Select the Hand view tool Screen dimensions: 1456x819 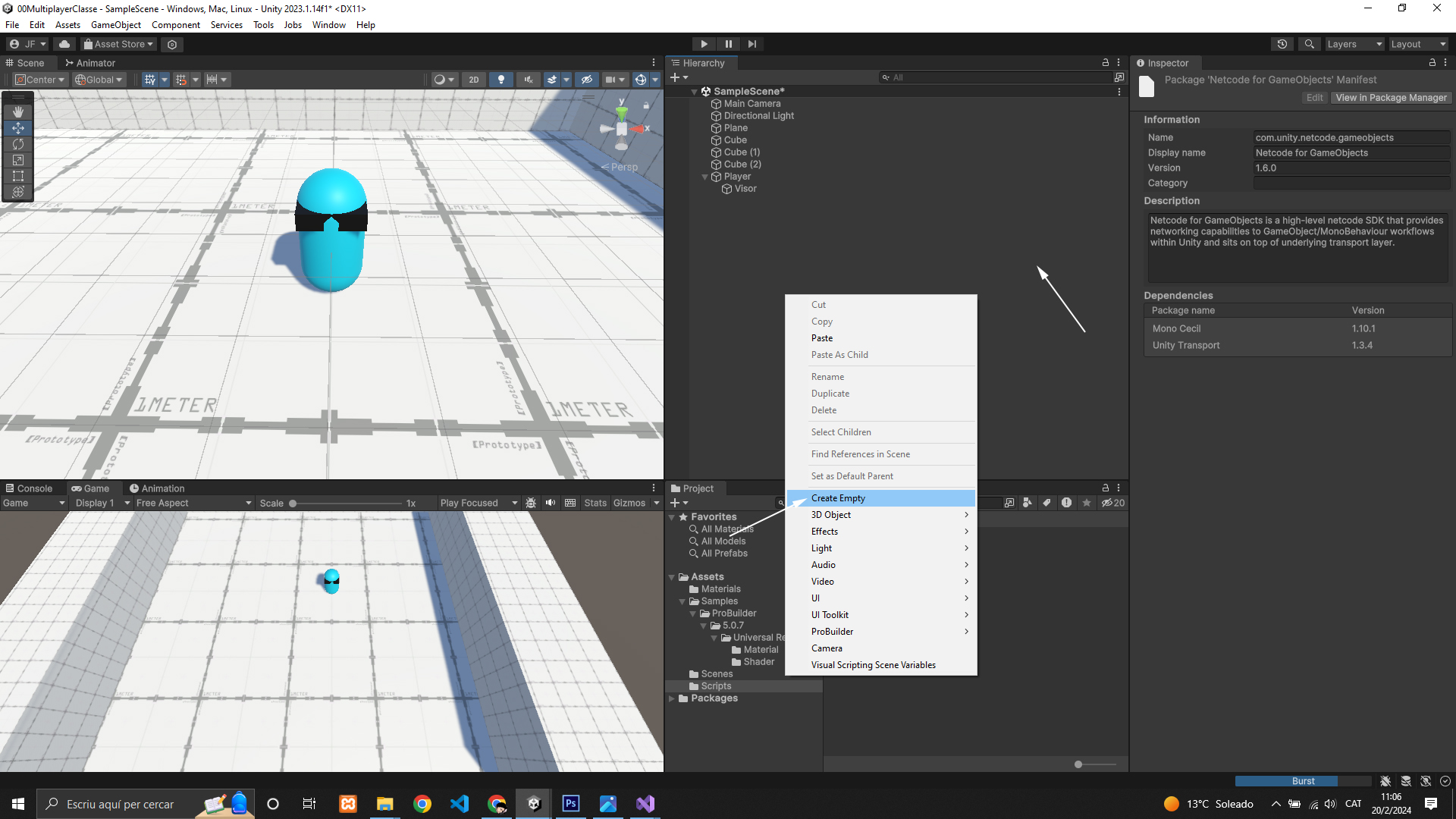pyautogui.click(x=18, y=111)
